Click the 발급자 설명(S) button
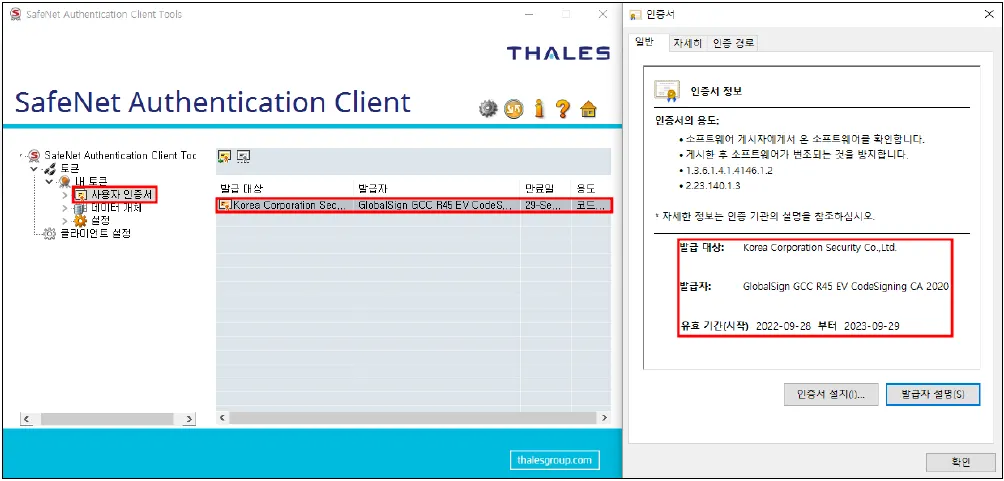The width and height of the screenshot is (1004, 481). coord(933,395)
